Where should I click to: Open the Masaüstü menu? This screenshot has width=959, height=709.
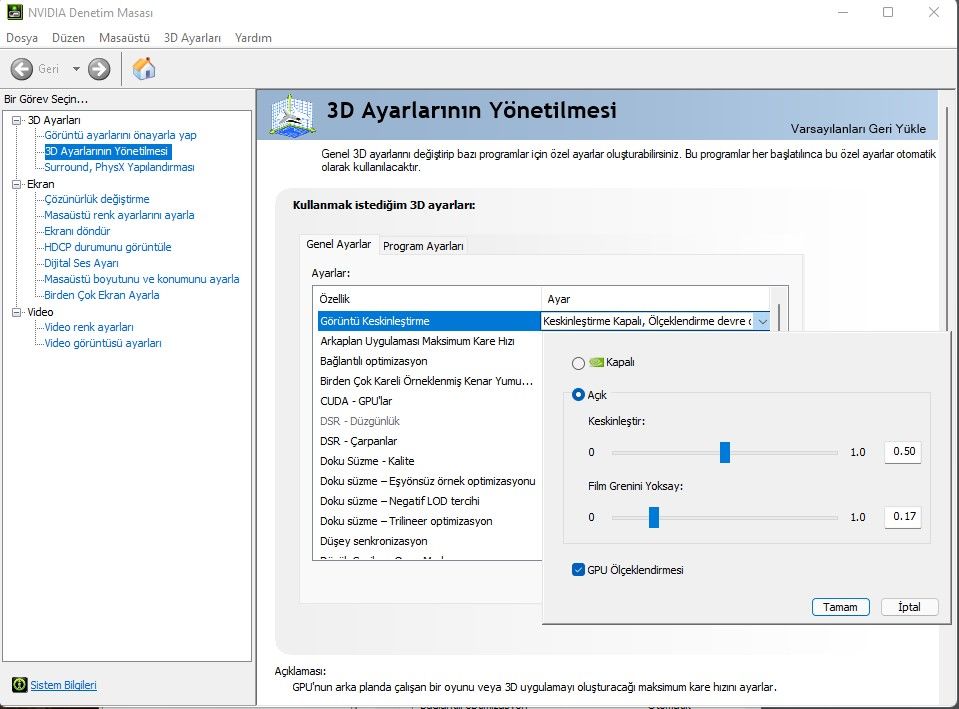click(x=124, y=38)
